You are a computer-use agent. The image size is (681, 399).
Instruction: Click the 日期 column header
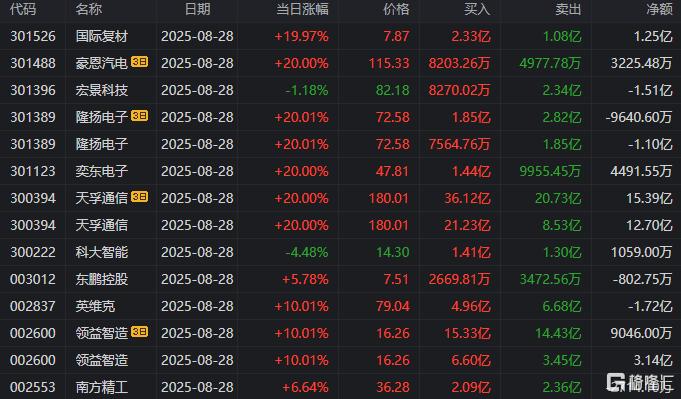pyautogui.click(x=198, y=9)
